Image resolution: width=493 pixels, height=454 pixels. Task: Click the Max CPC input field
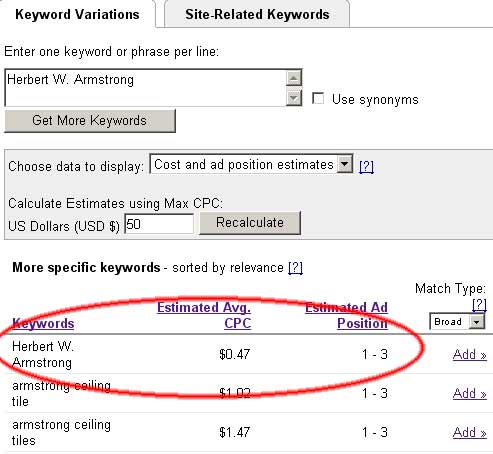click(x=159, y=224)
